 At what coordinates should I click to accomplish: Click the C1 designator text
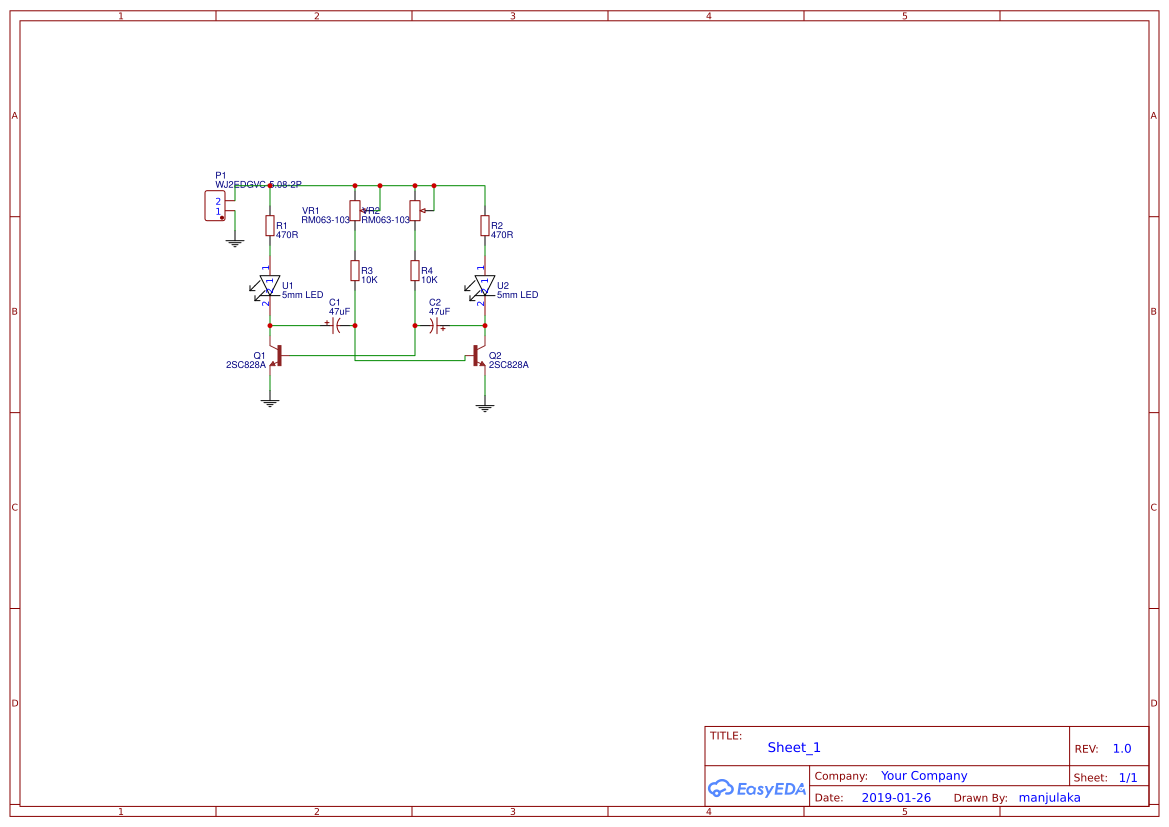click(335, 303)
